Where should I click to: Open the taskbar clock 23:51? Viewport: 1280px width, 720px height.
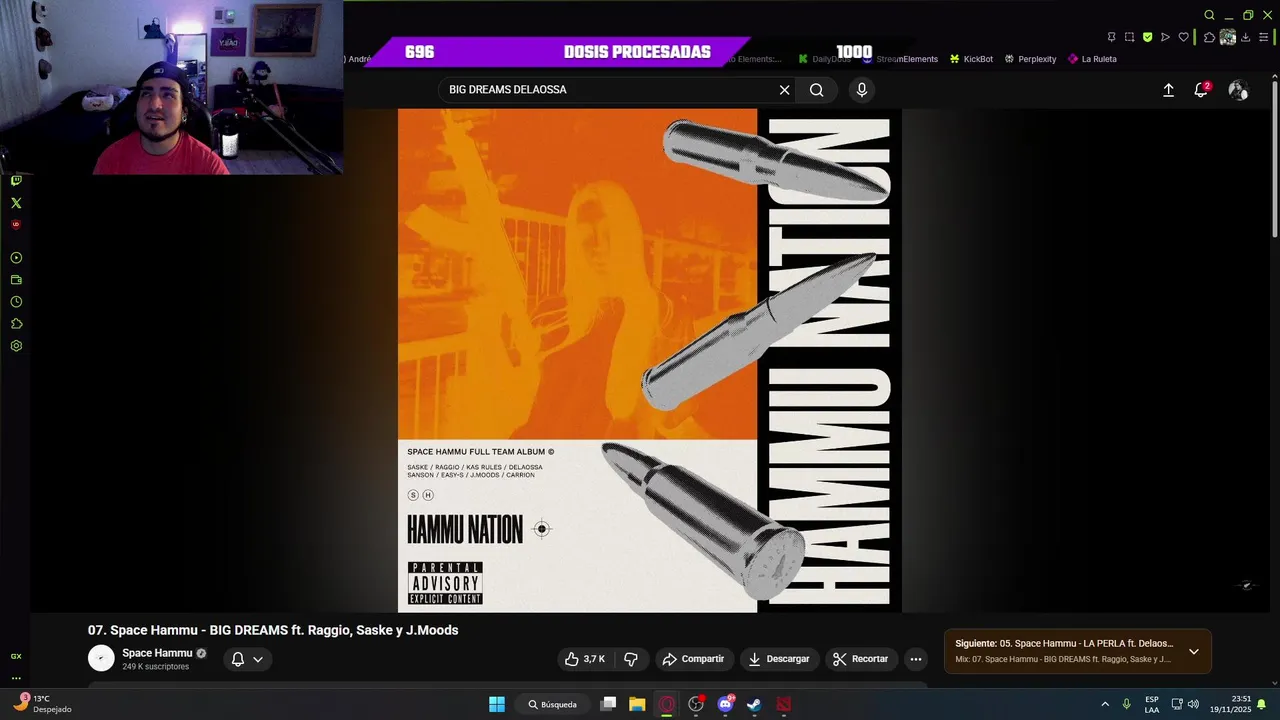click(1230, 704)
